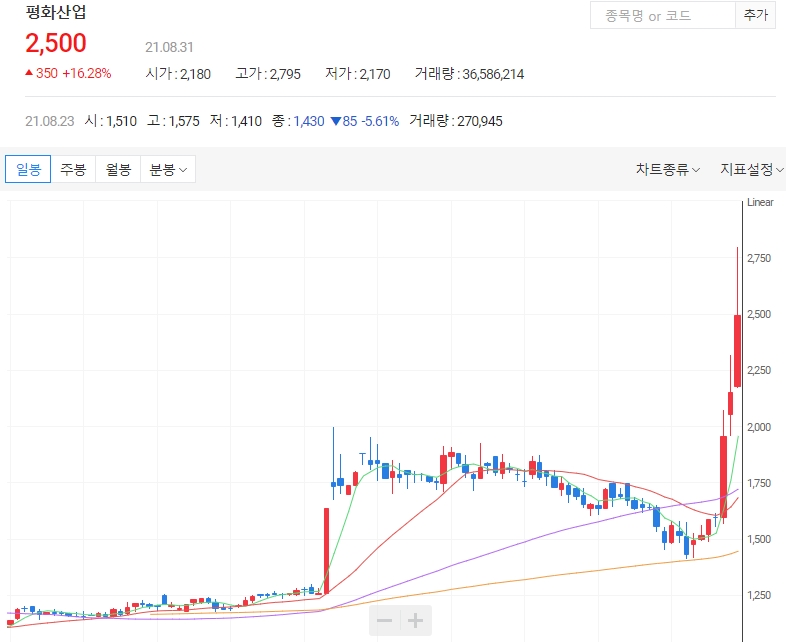Click the 거래량 36,586,214 volume value
This screenshot has height=642, width=786.
(x=469, y=74)
